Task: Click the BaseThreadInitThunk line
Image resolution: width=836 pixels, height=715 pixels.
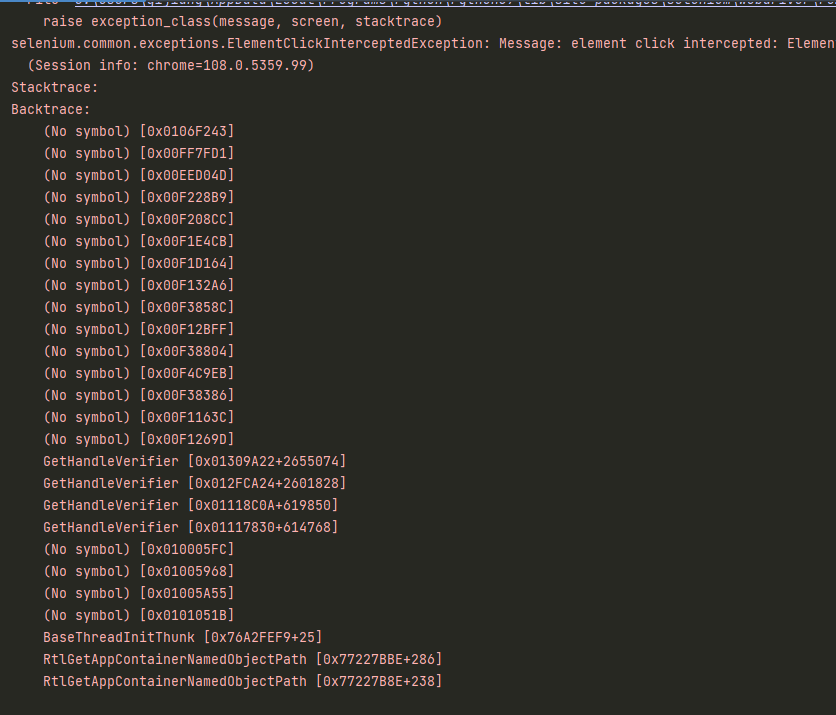Action: (182, 637)
